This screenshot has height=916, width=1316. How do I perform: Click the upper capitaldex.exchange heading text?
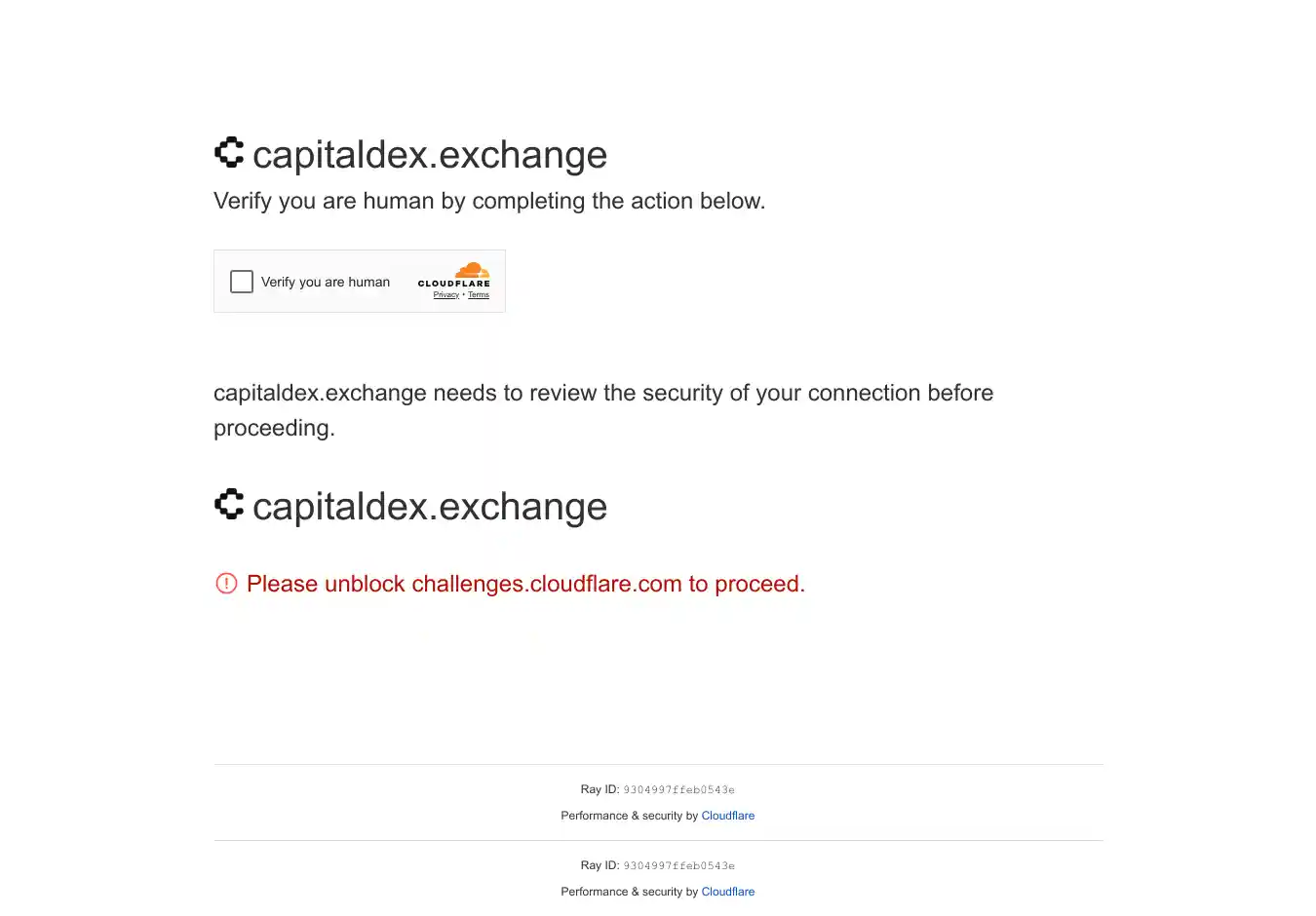(x=430, y=155)
